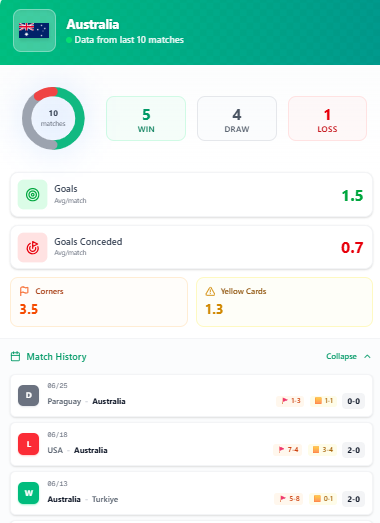The image size is (380, 523).
Task: Click the Yellow Cards warning icon
Action: (x=210, y=291)
